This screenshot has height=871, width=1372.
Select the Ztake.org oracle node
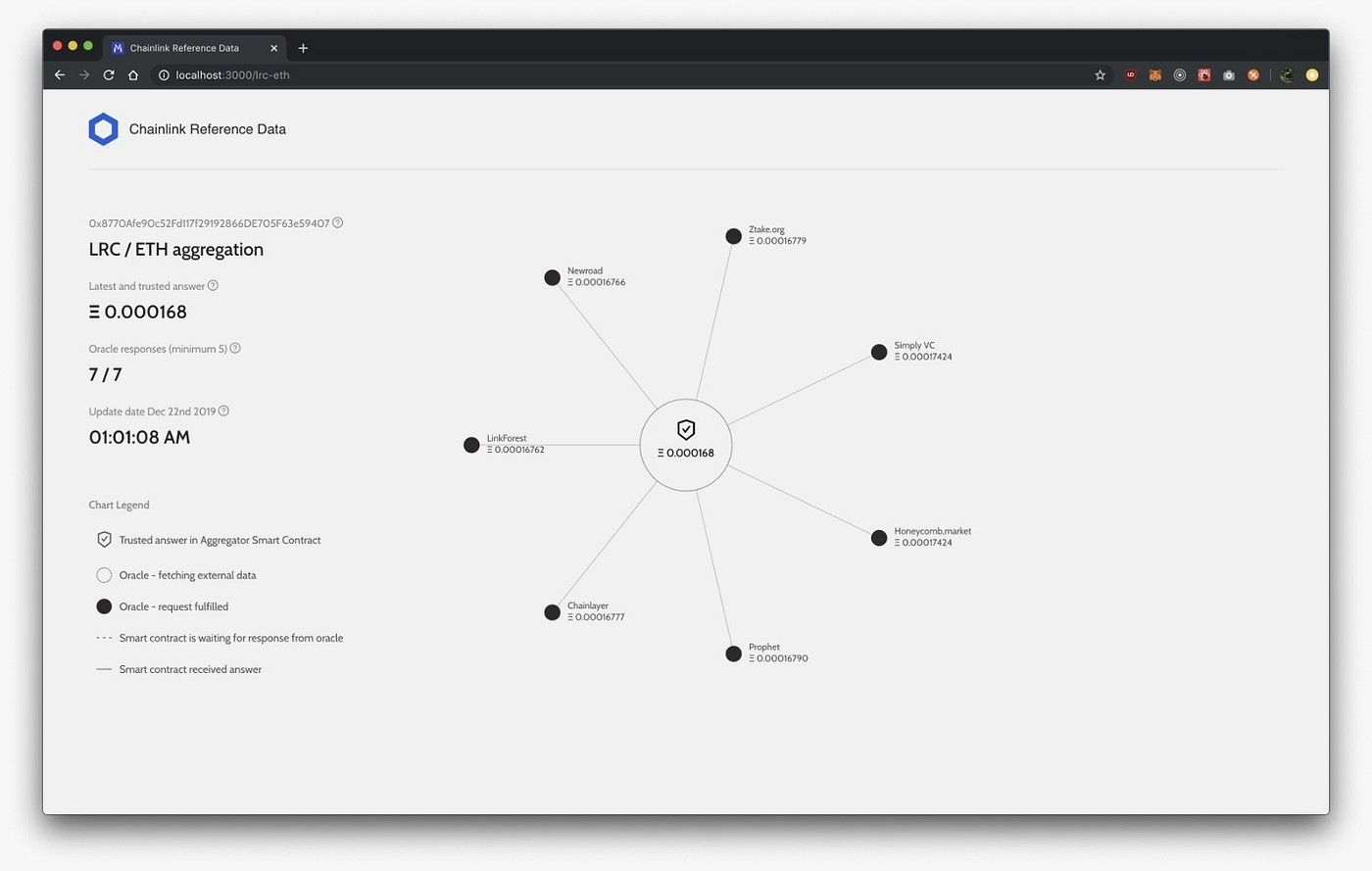[x=733, y=235]
